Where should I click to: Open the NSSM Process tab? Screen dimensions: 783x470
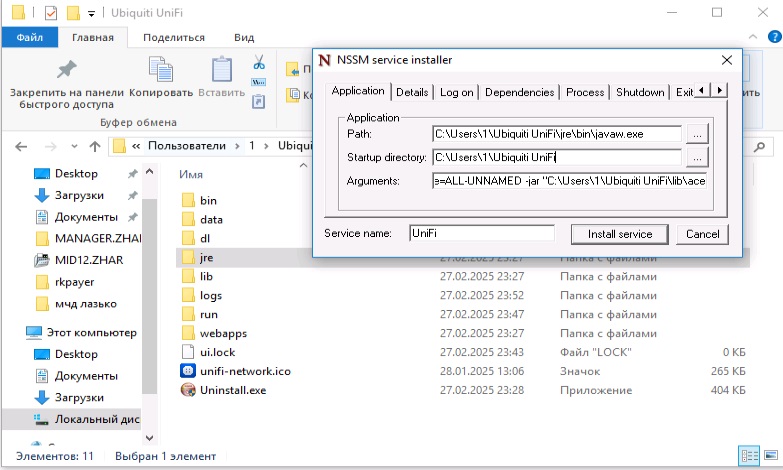coord(585,92)
